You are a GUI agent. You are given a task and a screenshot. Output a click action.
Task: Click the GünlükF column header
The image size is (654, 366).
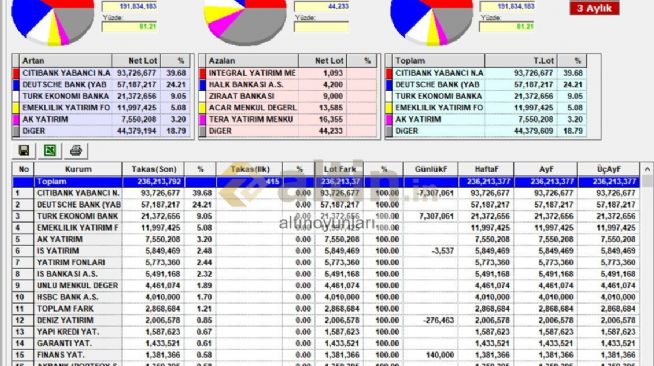click(430, 169)
